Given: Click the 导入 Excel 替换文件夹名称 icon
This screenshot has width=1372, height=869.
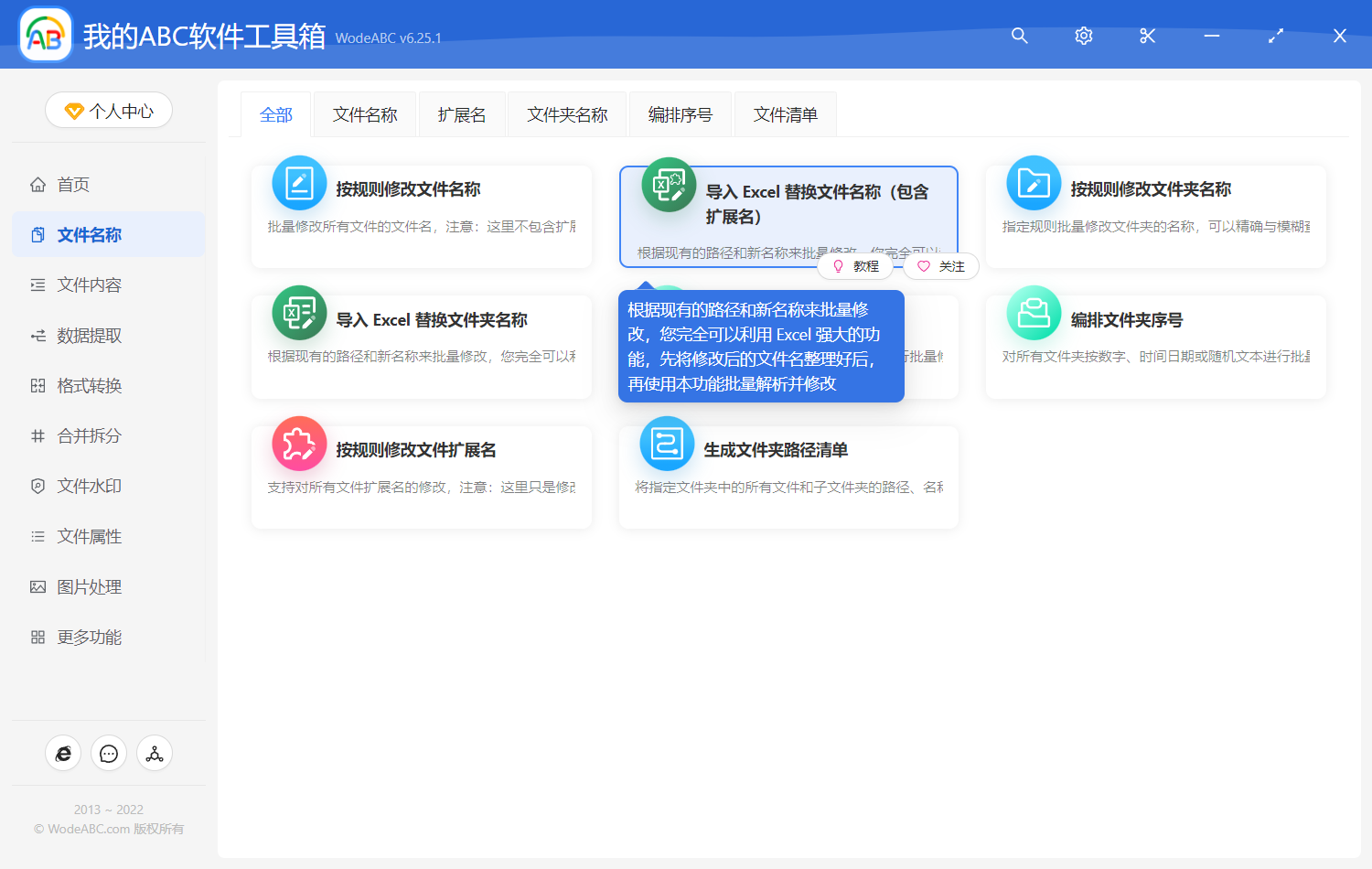Looking at the screenshot, I should click(x=298, y=313).
